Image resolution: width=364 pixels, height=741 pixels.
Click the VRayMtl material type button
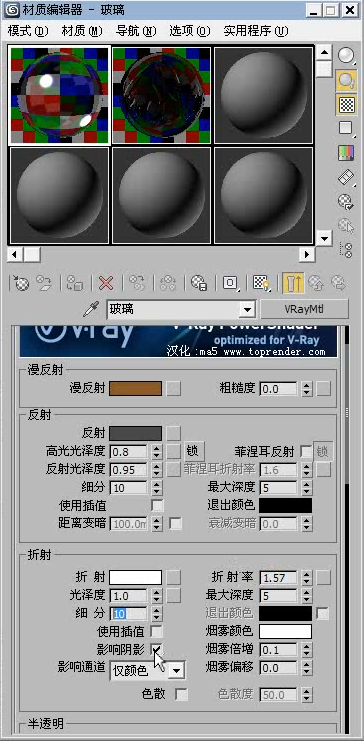[x=304, y=310]
